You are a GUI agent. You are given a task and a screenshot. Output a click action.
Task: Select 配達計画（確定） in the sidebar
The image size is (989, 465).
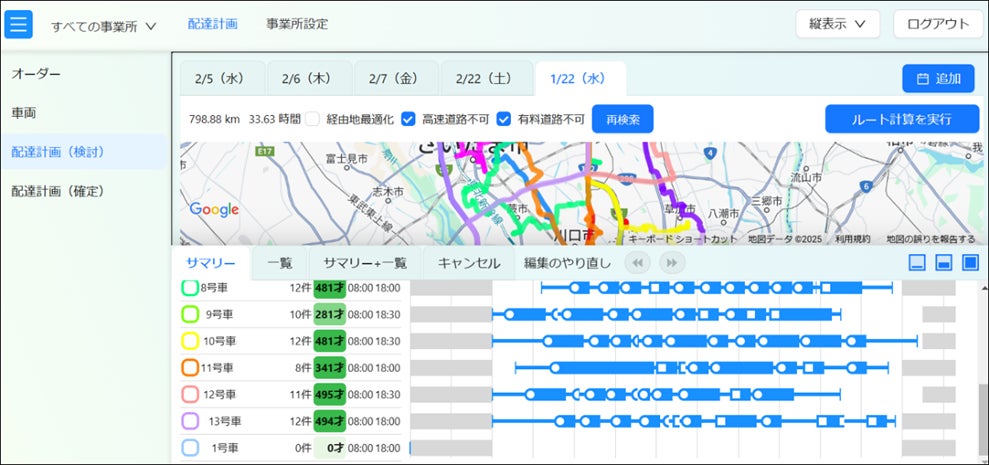(x=58, y=190)
